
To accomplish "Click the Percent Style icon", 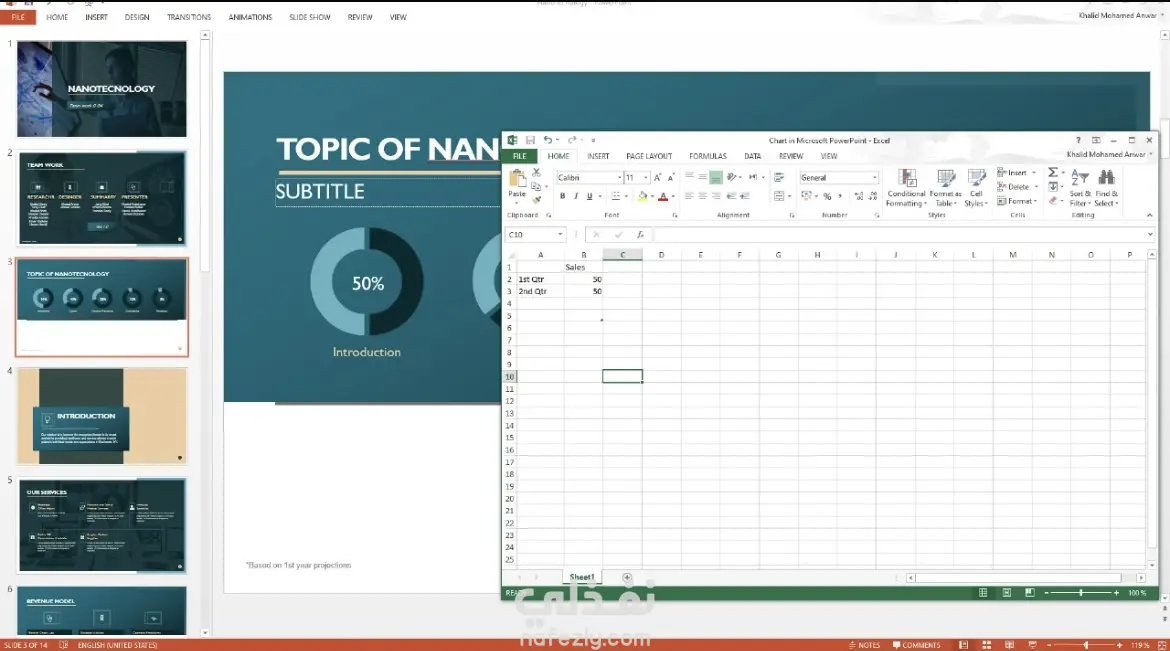I will tap(827, 196).
